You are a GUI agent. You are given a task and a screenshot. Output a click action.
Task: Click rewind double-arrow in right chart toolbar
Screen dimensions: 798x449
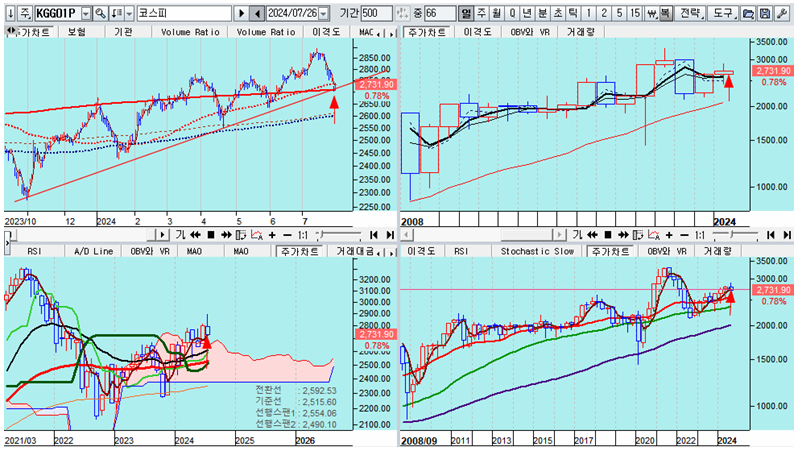coord(592,235)
